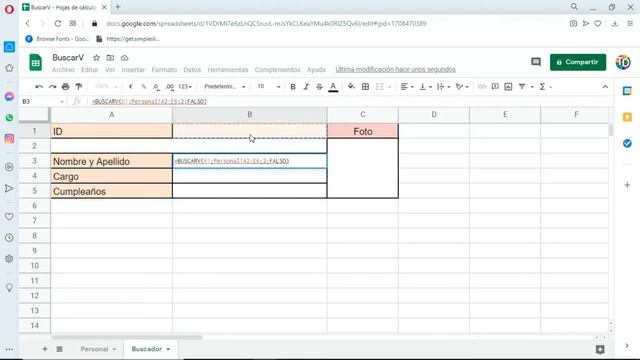This screenshot has width=640, height=360.
Task: Redo the last undone action
Action: tap(52, 87)
